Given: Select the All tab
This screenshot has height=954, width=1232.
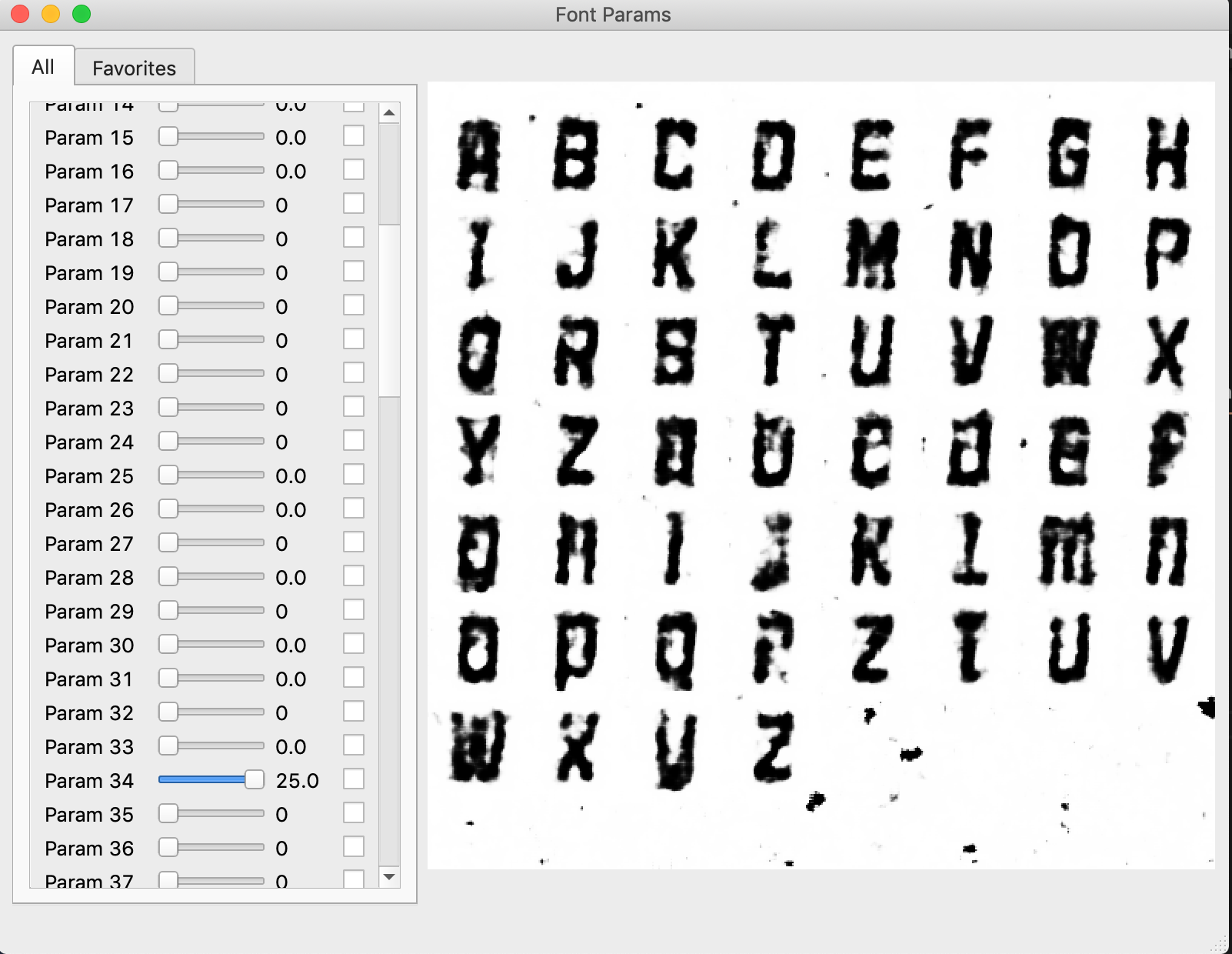Looking at the screenshot, I should (x=43, y=68).
